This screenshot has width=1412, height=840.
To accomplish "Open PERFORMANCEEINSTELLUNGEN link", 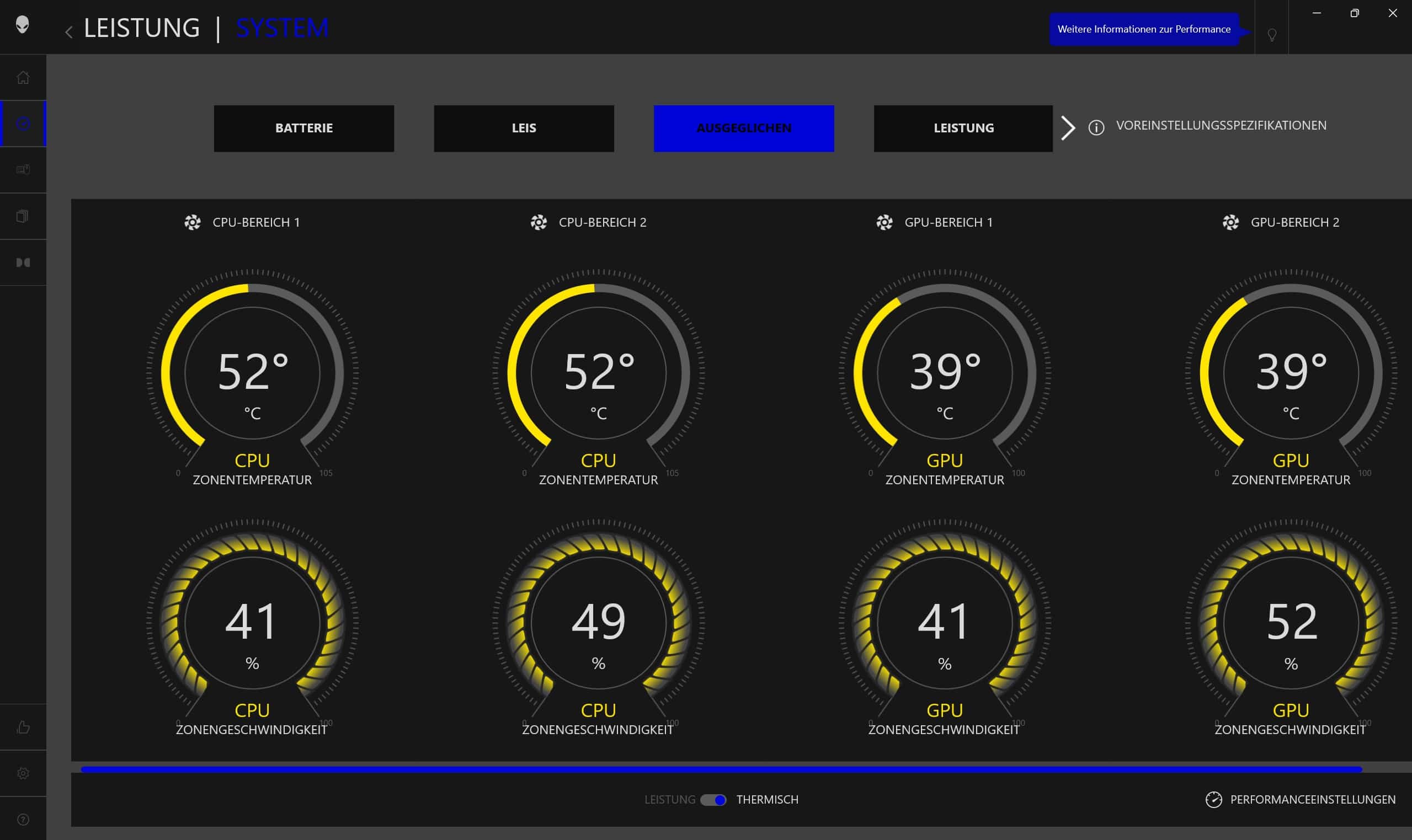I will [x=1312, y=800].
